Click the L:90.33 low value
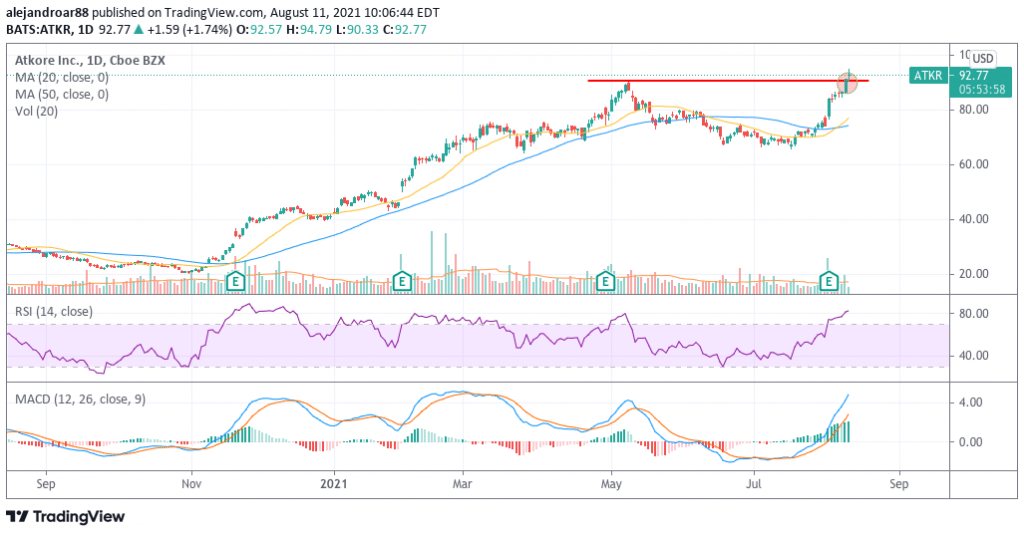The image size is (1024, 535). coord(357,29)
